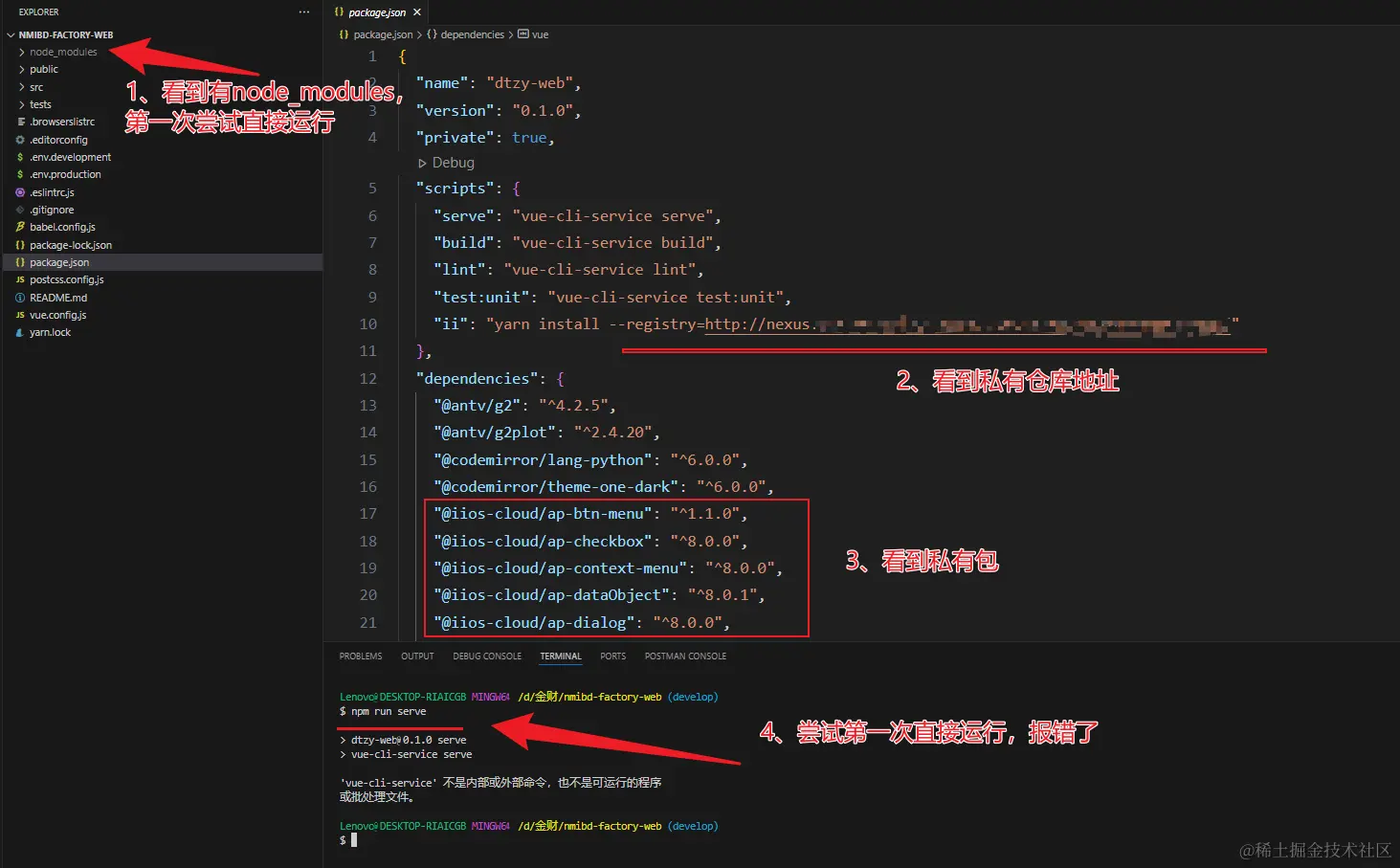Open the Explorer more actions ellipsis menu
The width and height of the screenshot is (1400, 868).
[x=304, y=12]
